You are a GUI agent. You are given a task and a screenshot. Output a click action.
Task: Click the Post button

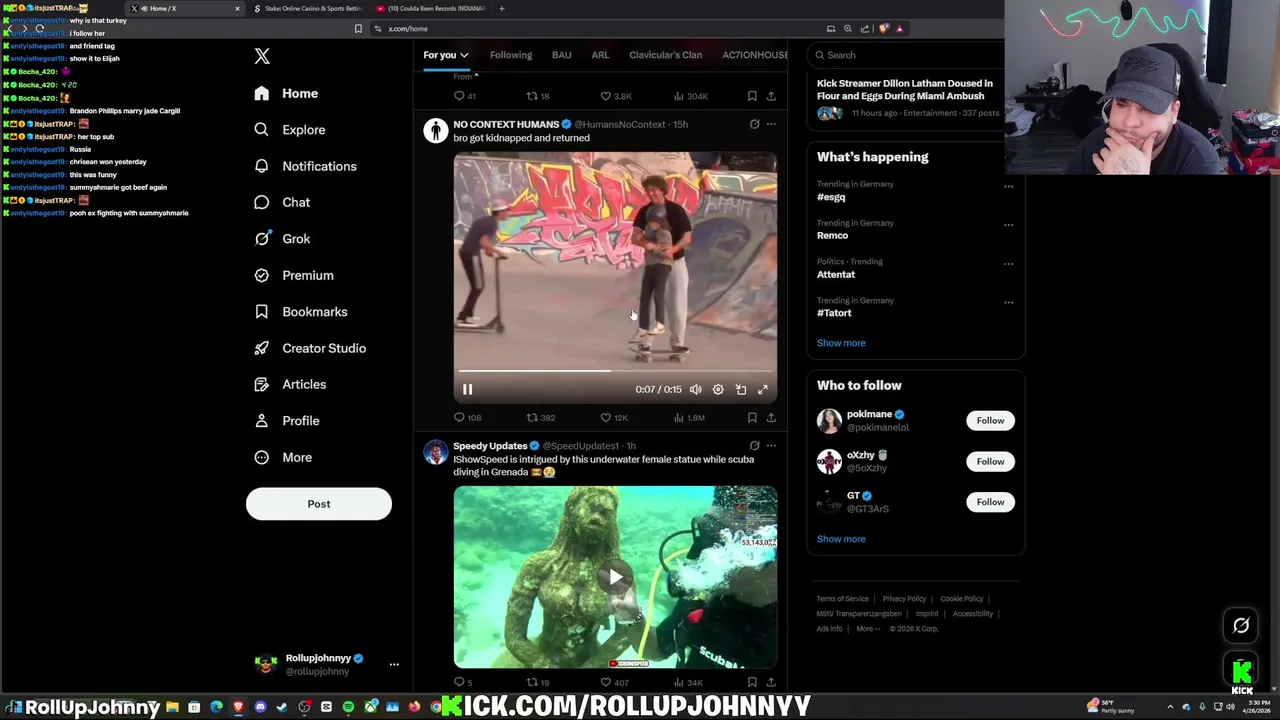pos(319,504)
